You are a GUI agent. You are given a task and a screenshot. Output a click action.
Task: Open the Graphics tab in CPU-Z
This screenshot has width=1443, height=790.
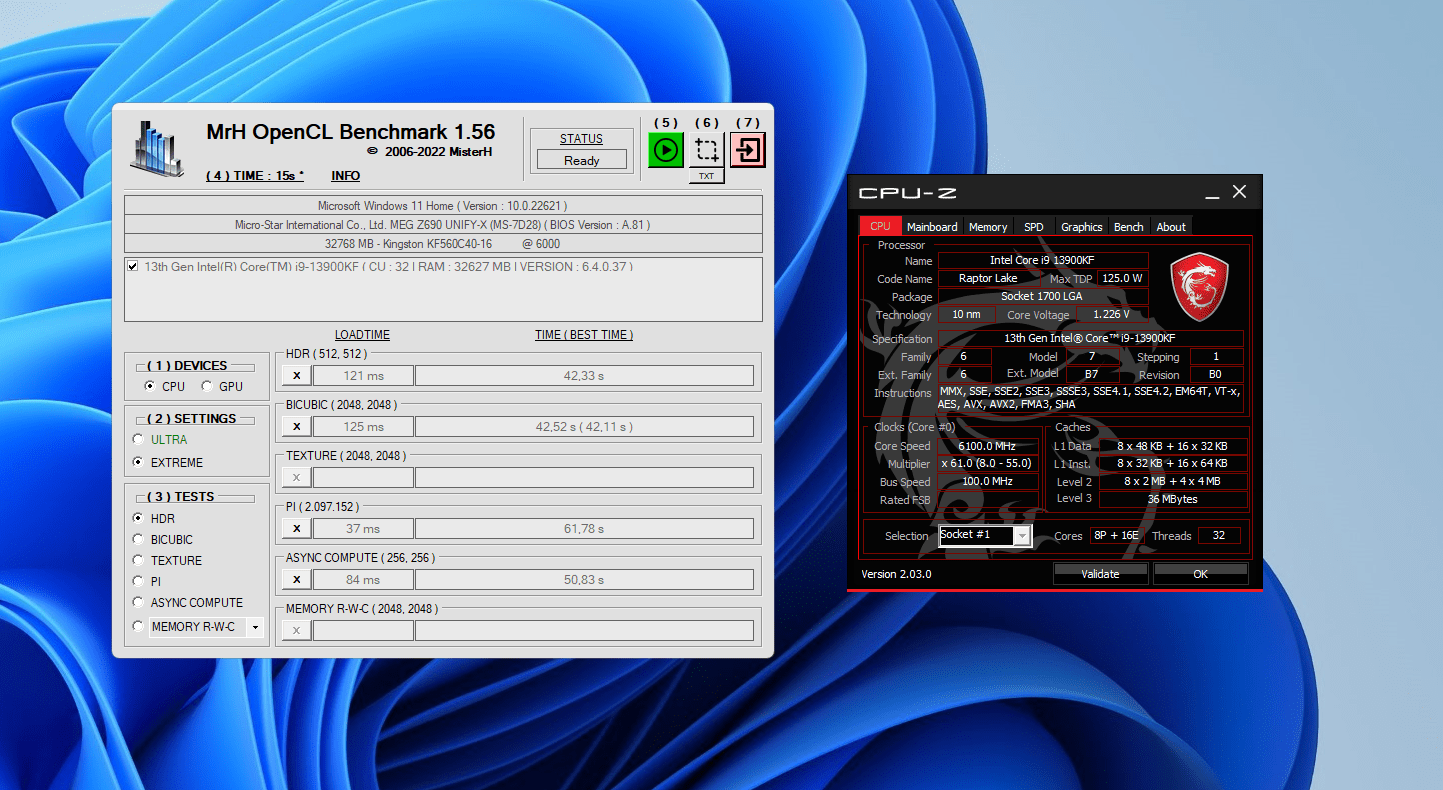click(x=1081, y=227)
